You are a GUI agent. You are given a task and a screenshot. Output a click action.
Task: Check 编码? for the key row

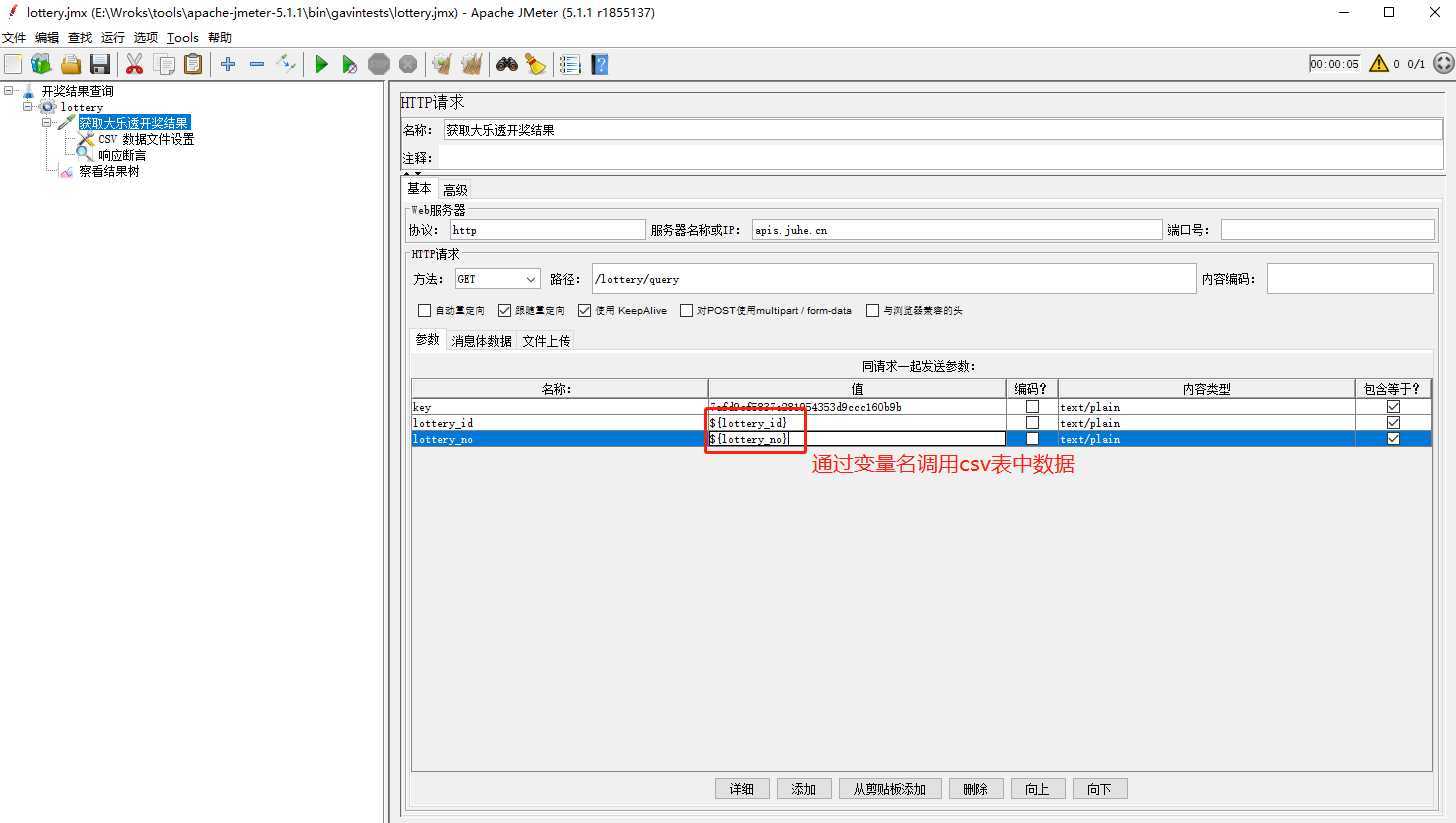coord(1032,407)
